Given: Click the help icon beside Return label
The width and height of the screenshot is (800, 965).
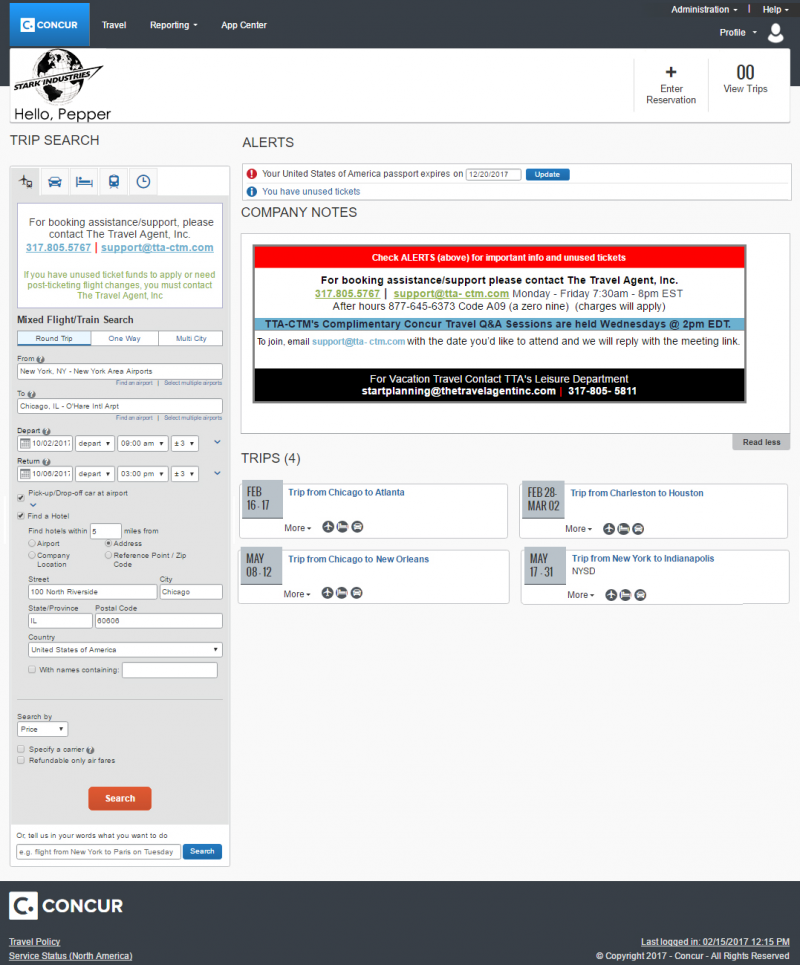Looking at the screenshot, I should click(x=46, y=462).
